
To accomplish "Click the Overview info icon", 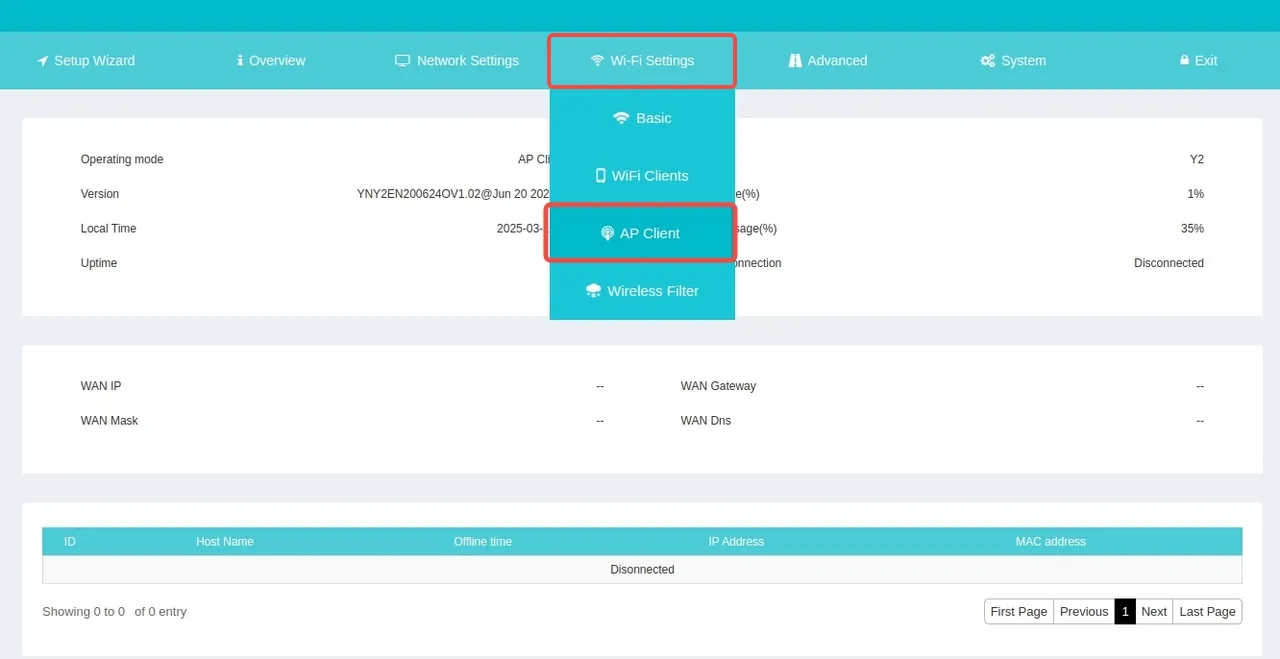I will (240, 61).
